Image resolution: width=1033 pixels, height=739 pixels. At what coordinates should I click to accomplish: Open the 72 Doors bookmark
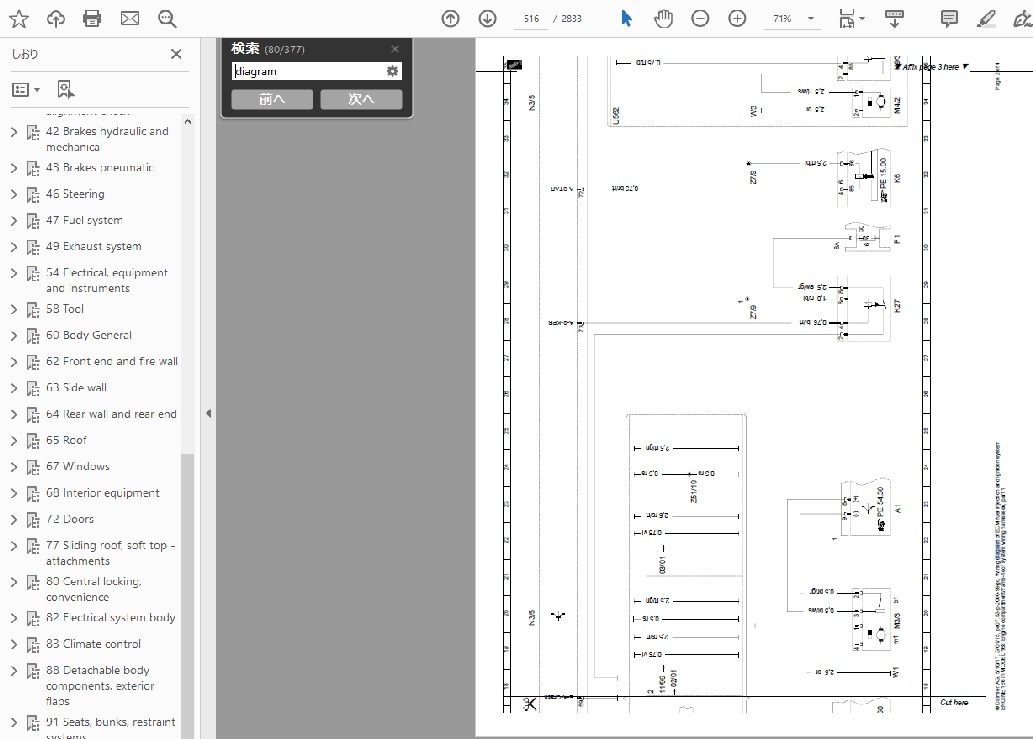click(70, 519)
